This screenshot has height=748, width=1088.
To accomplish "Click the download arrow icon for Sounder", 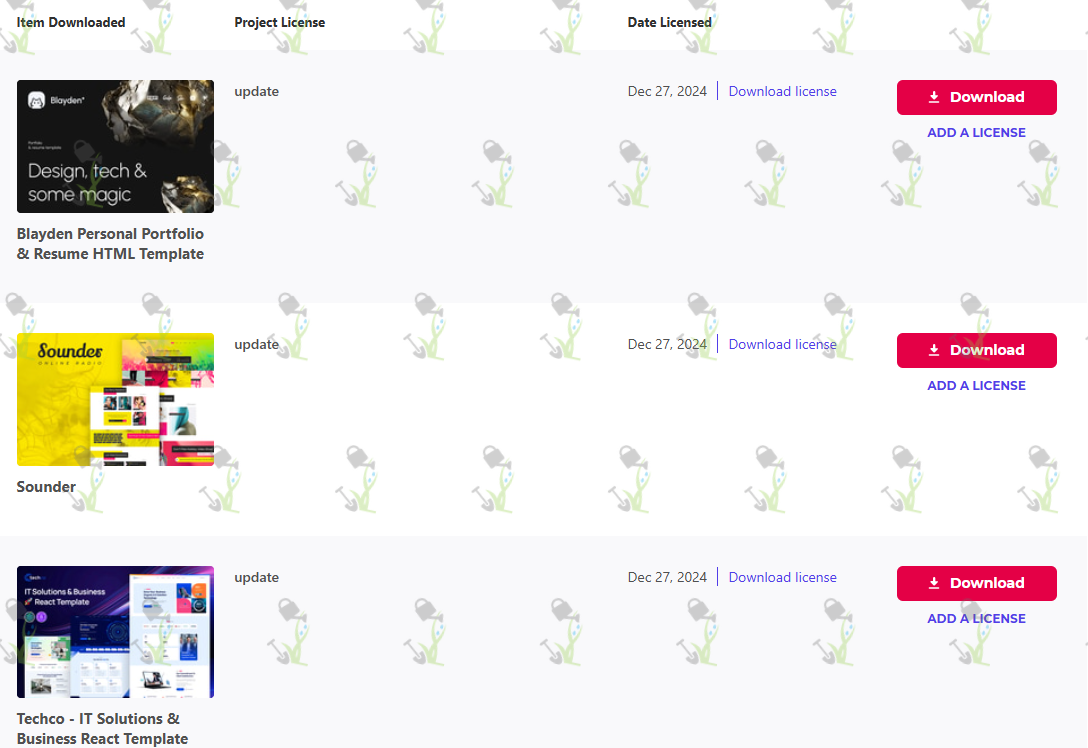I will [x=934, y=350].
